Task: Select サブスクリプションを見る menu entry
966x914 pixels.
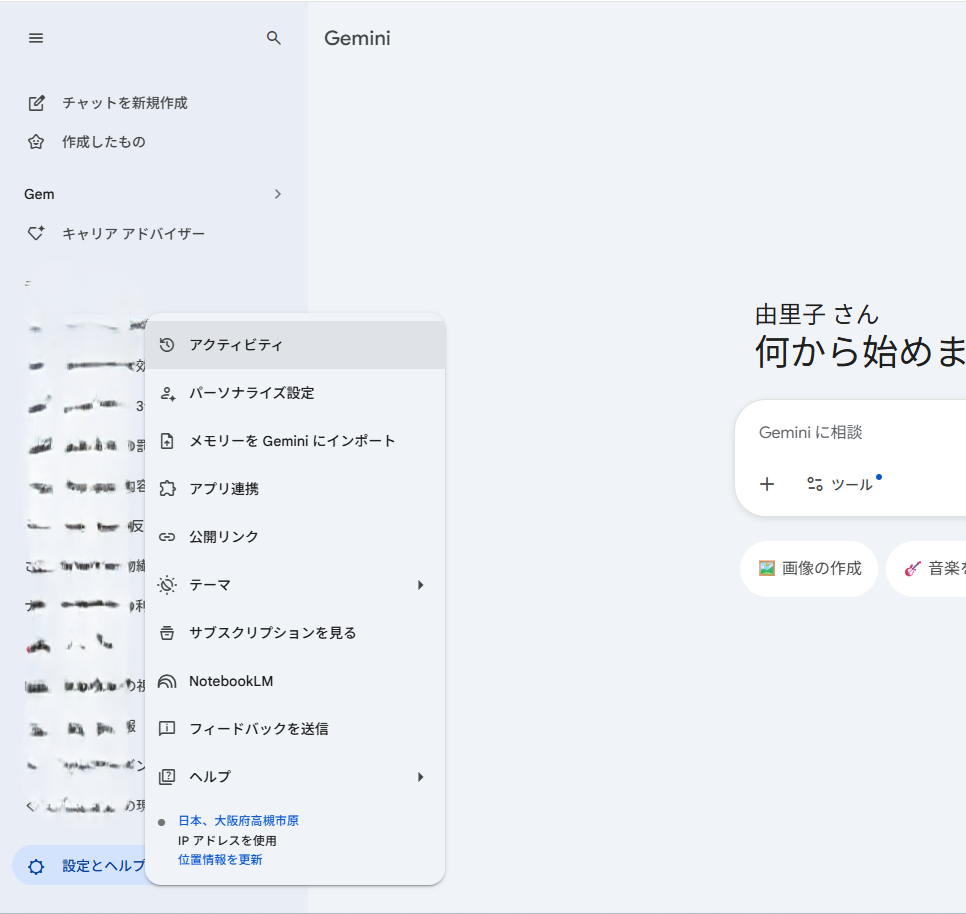Action: pos(272,633)
